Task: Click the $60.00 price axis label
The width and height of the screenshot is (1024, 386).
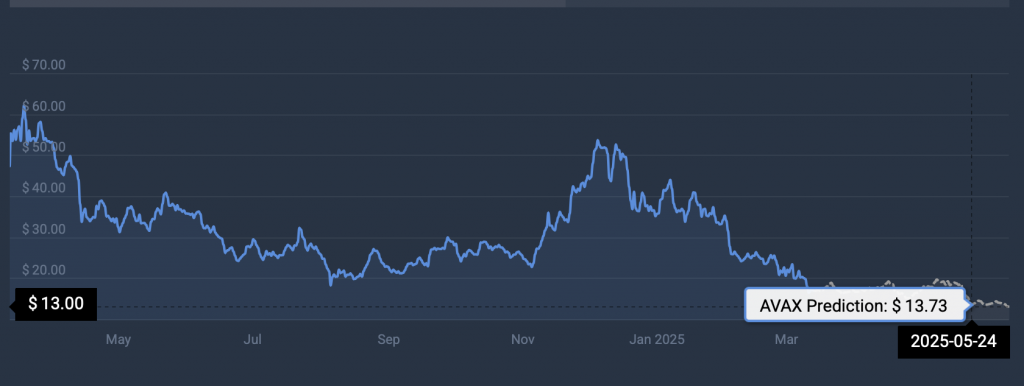Action: [x=44, y=106]
